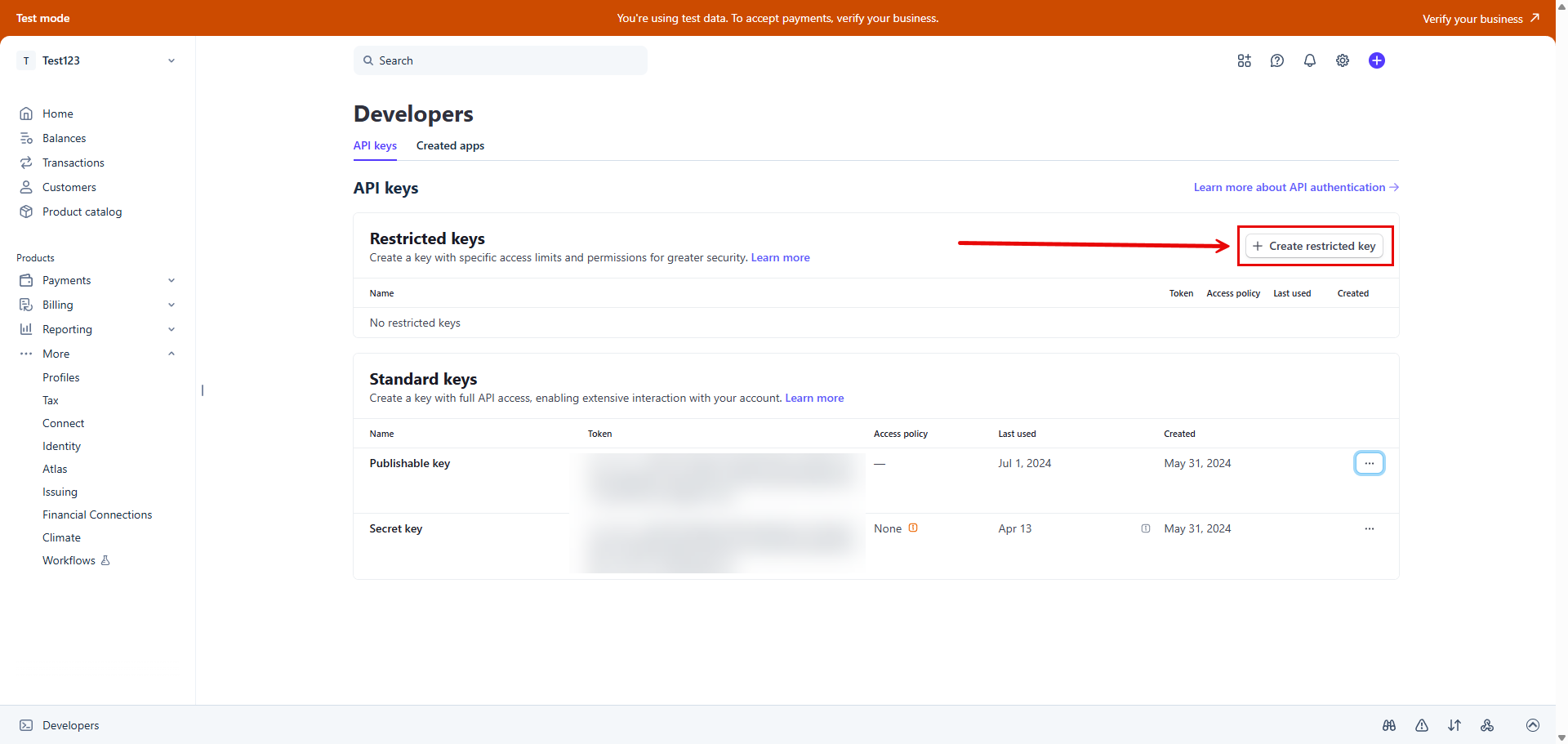This screenshot has width=1568, height=744.
Task: Click the blue plus create icon
Action: coord(1376,60)
